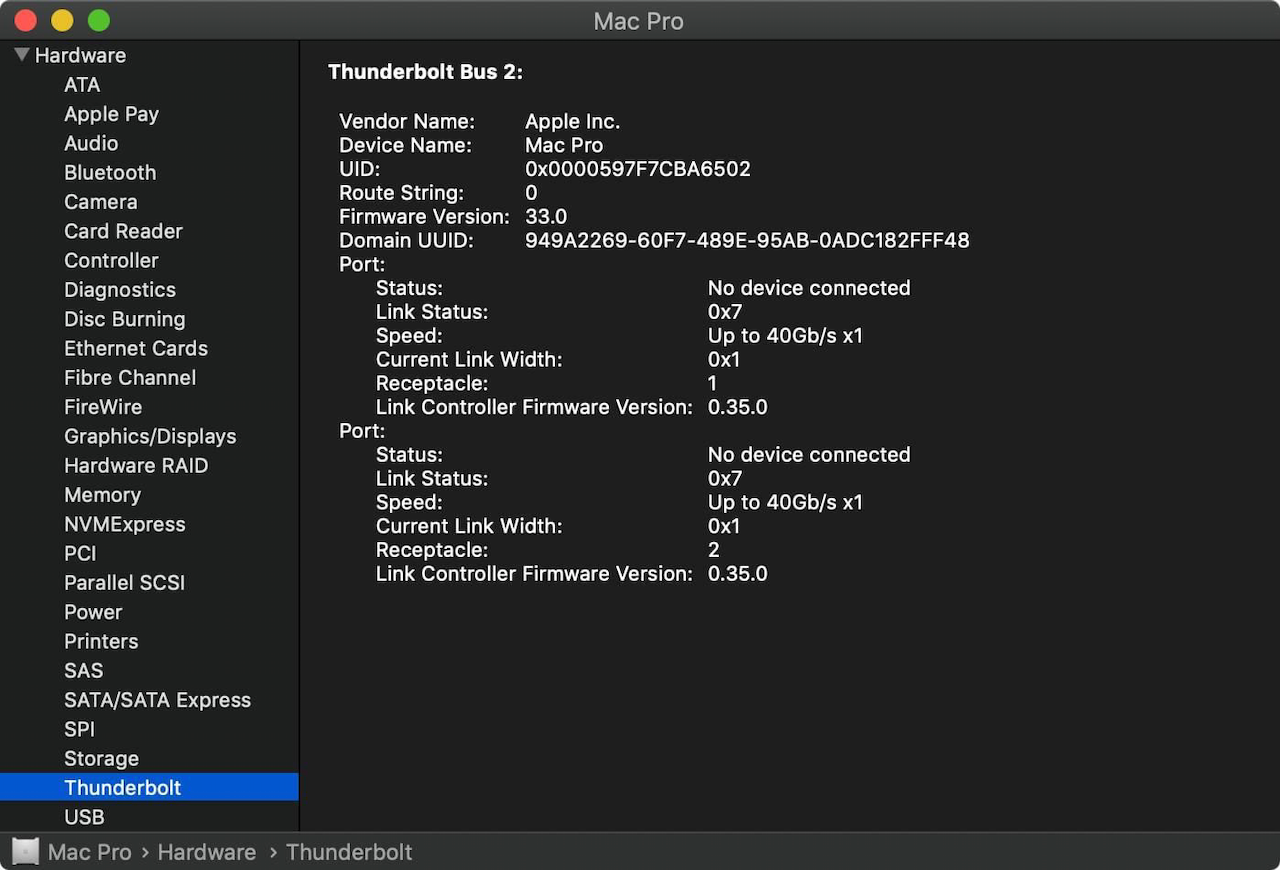Click the Thunderbolt Bus 2 heading

[425, 72]
